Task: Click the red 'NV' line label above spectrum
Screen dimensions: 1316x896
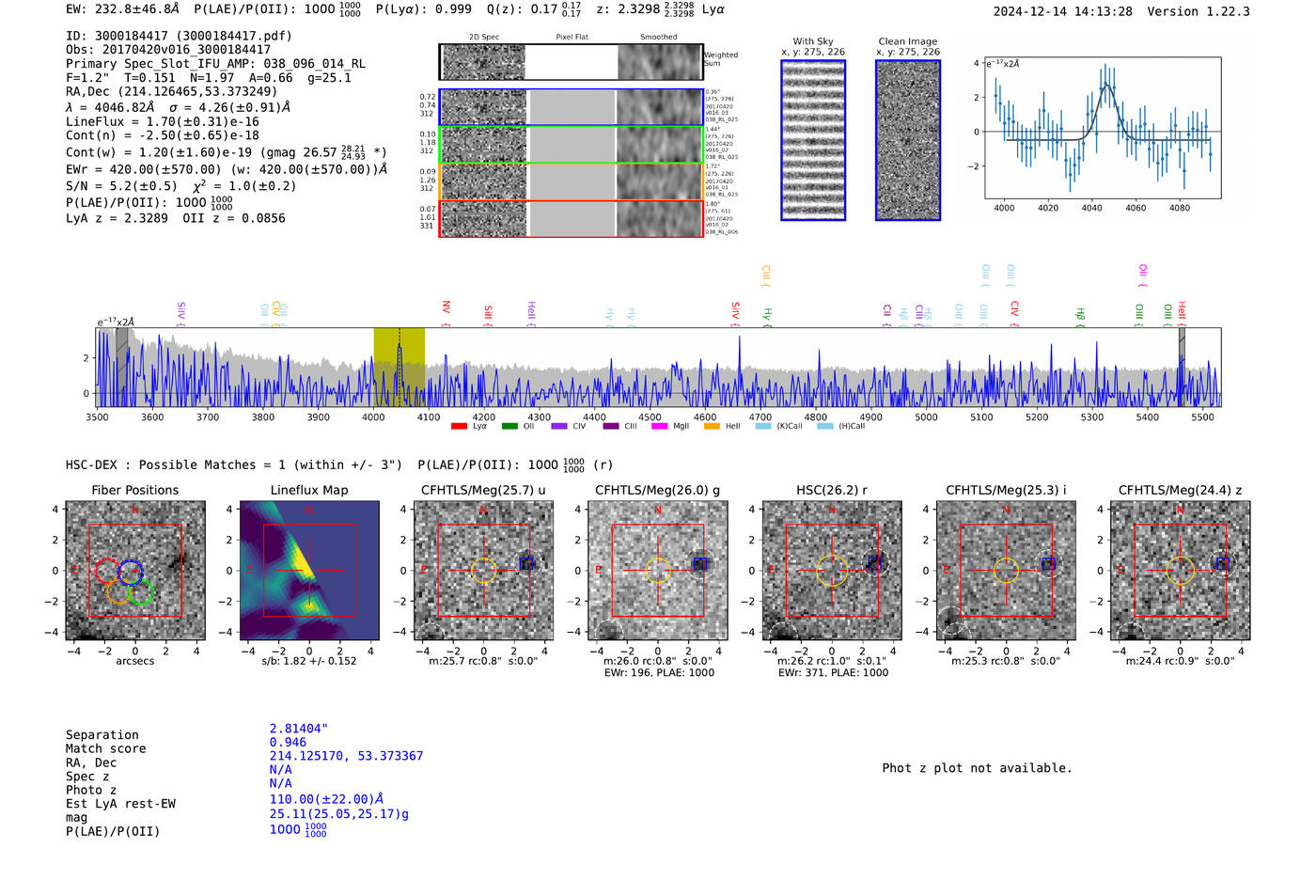Action: click(x=446, y=308)
